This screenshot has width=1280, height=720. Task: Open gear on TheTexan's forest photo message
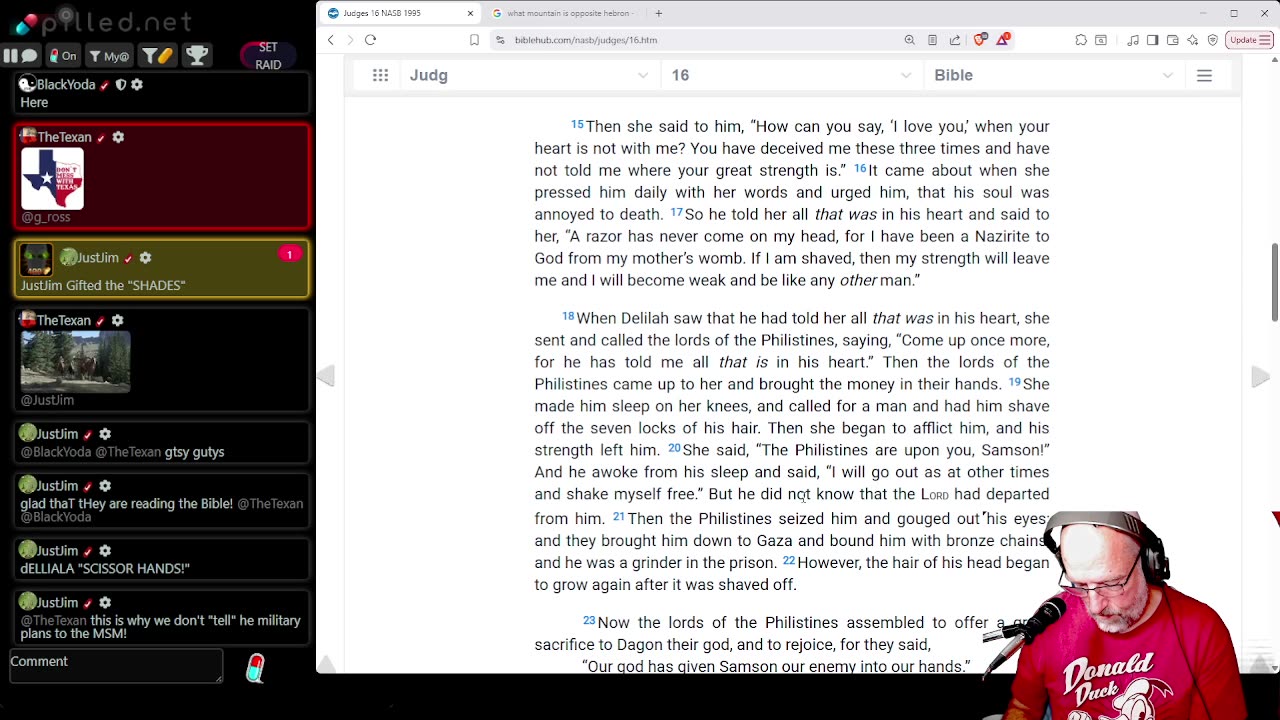point(118,320)
